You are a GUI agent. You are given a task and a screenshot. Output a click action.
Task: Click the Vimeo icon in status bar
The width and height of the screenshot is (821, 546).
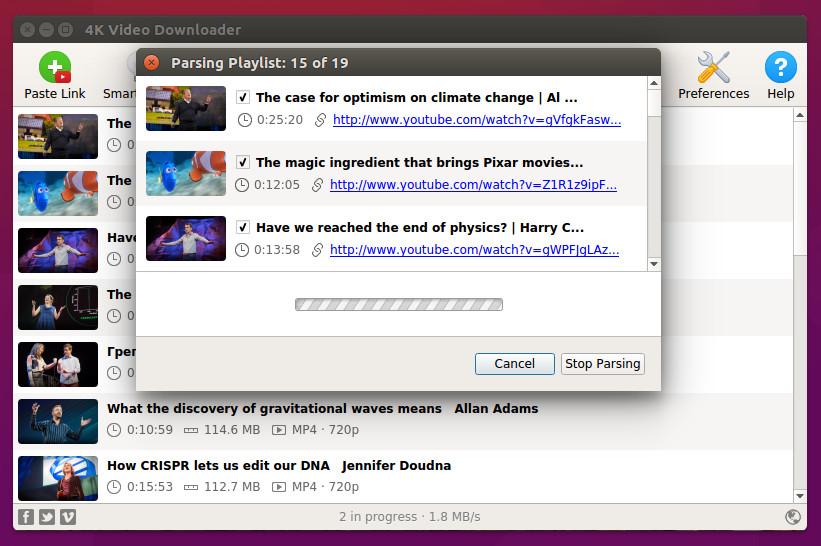68,517
